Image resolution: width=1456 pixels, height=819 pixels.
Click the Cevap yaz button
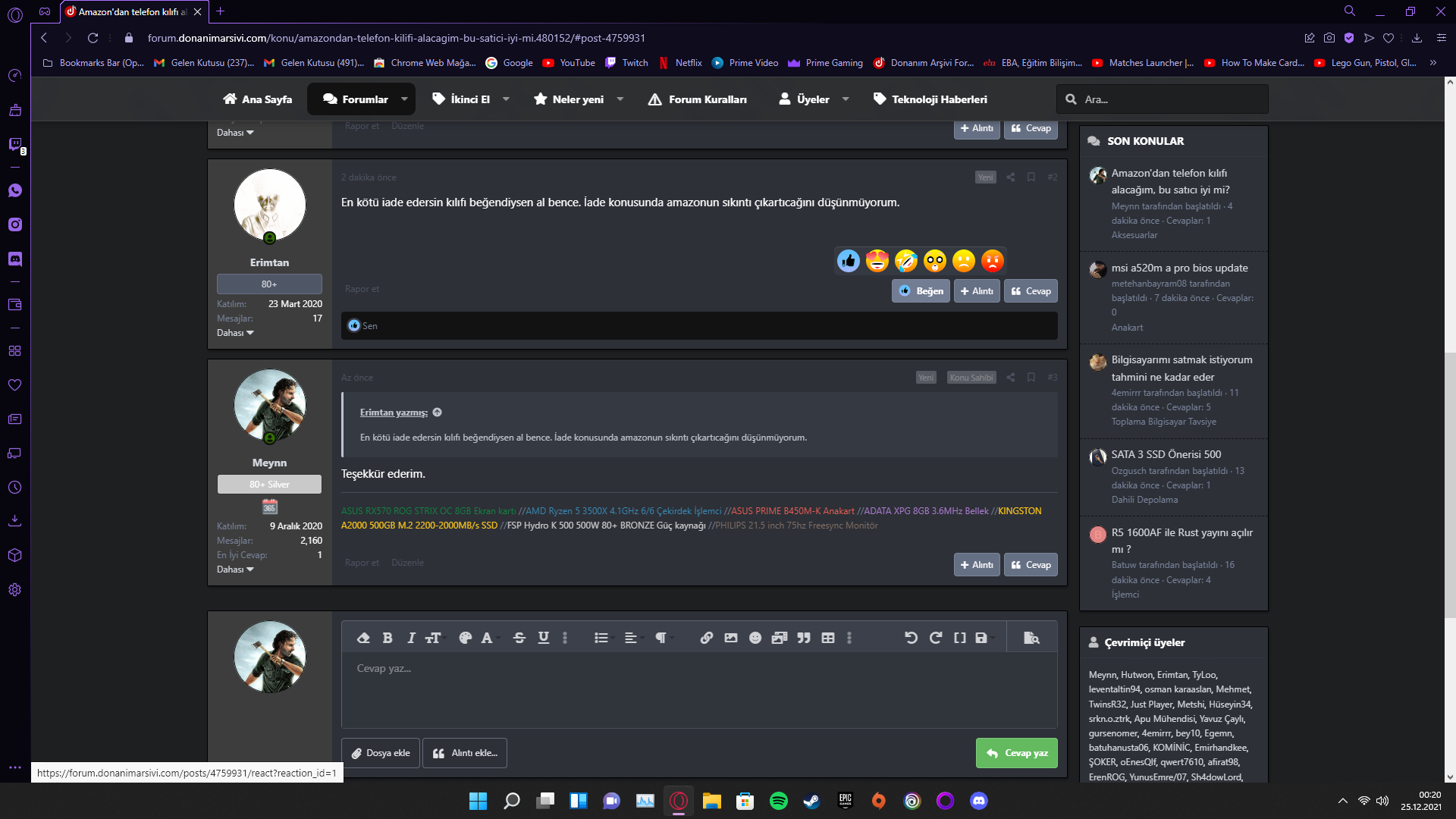tap(1017, 752)
